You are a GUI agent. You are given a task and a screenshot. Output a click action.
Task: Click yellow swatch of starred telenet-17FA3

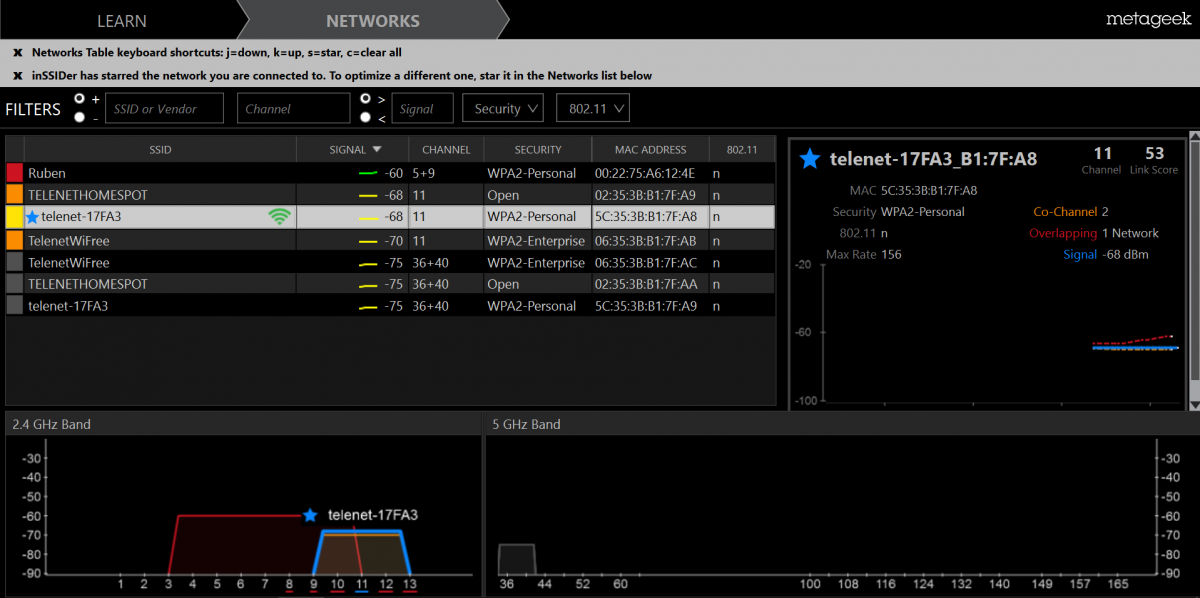point(14,217)
